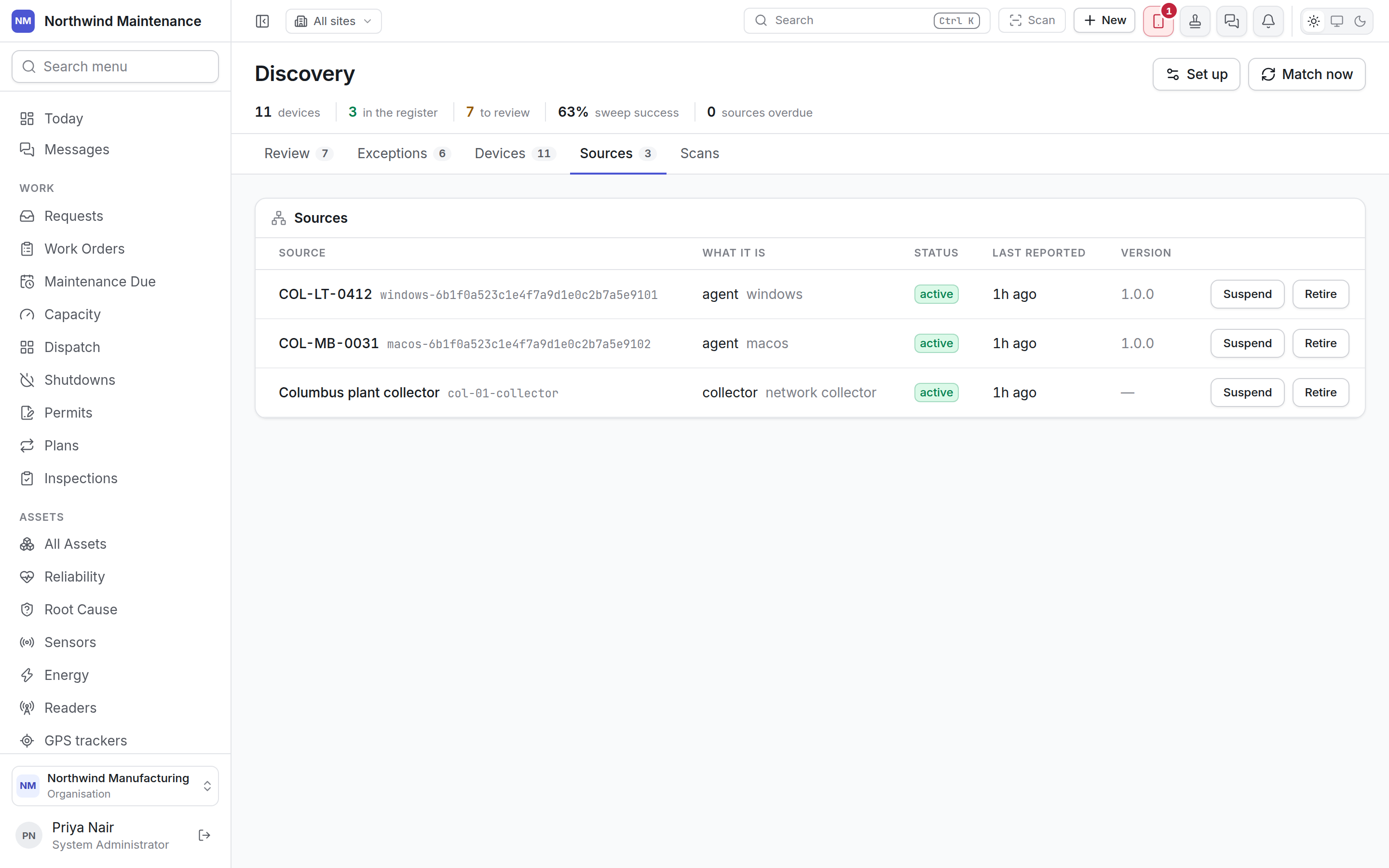Focus the Search menu field
1389x868 pixels.
(115, 67)
